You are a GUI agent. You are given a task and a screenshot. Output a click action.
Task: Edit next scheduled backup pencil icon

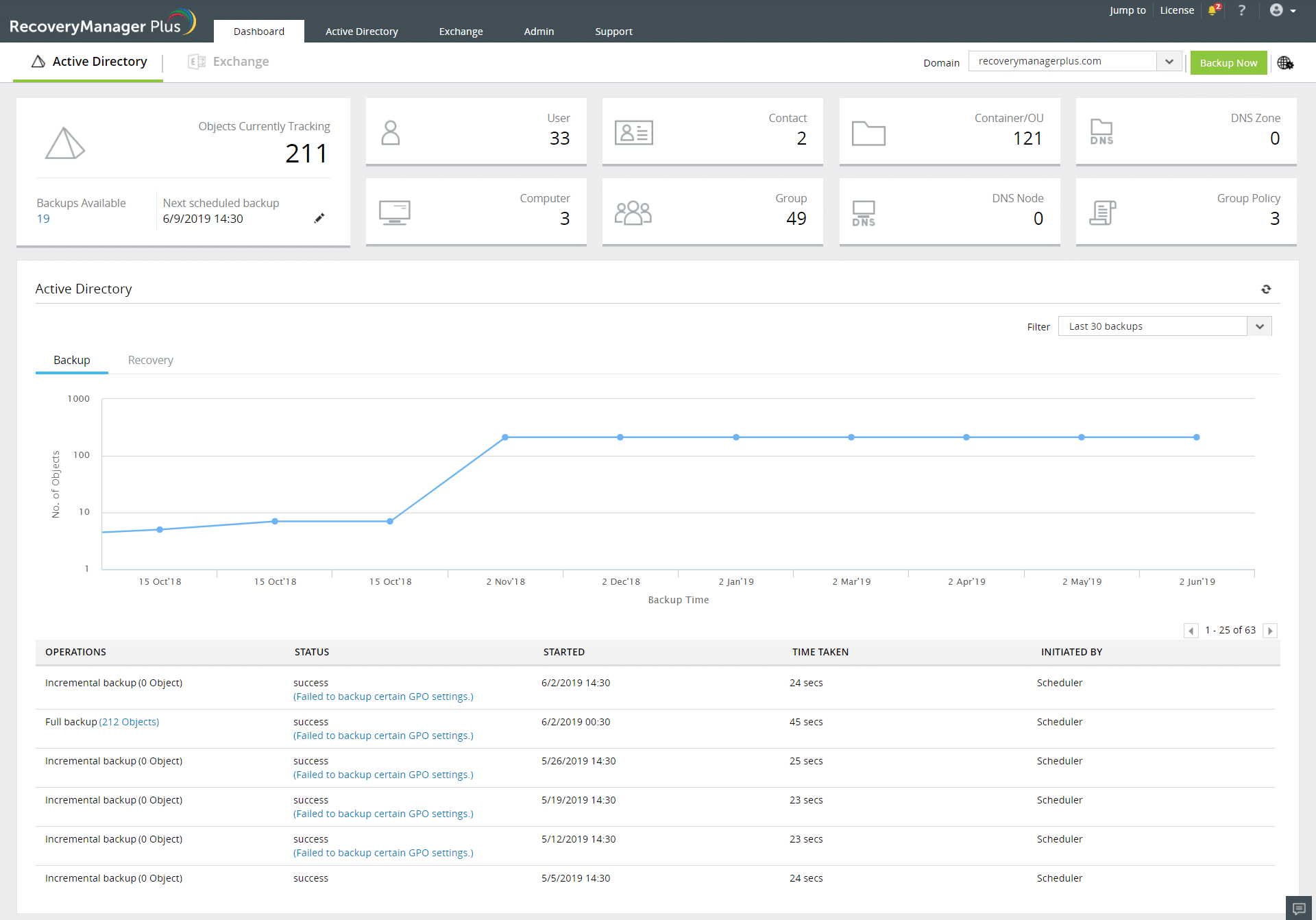tap(319, 218)
